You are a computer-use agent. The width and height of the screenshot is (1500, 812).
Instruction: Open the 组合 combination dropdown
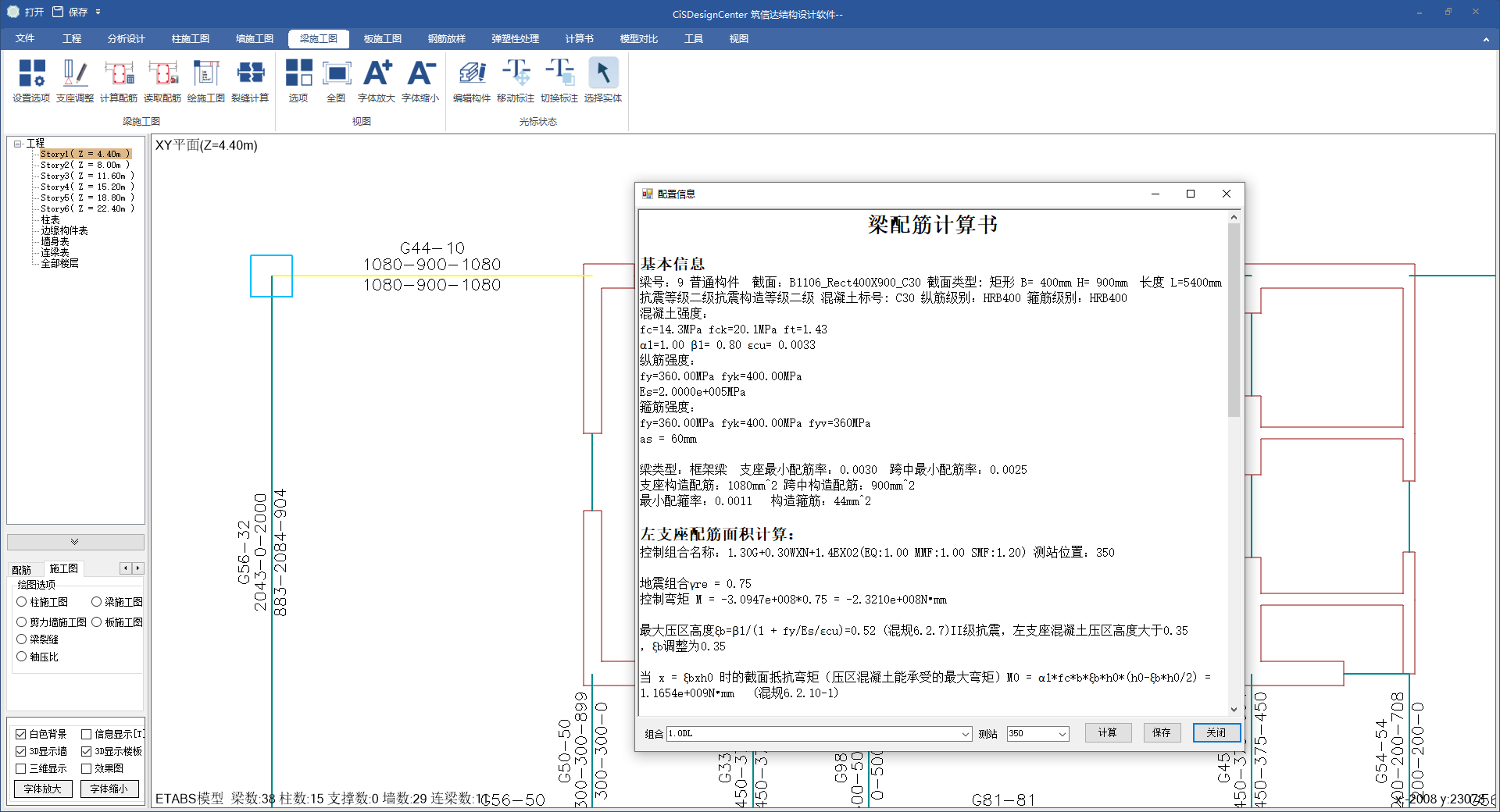point(966,734)
